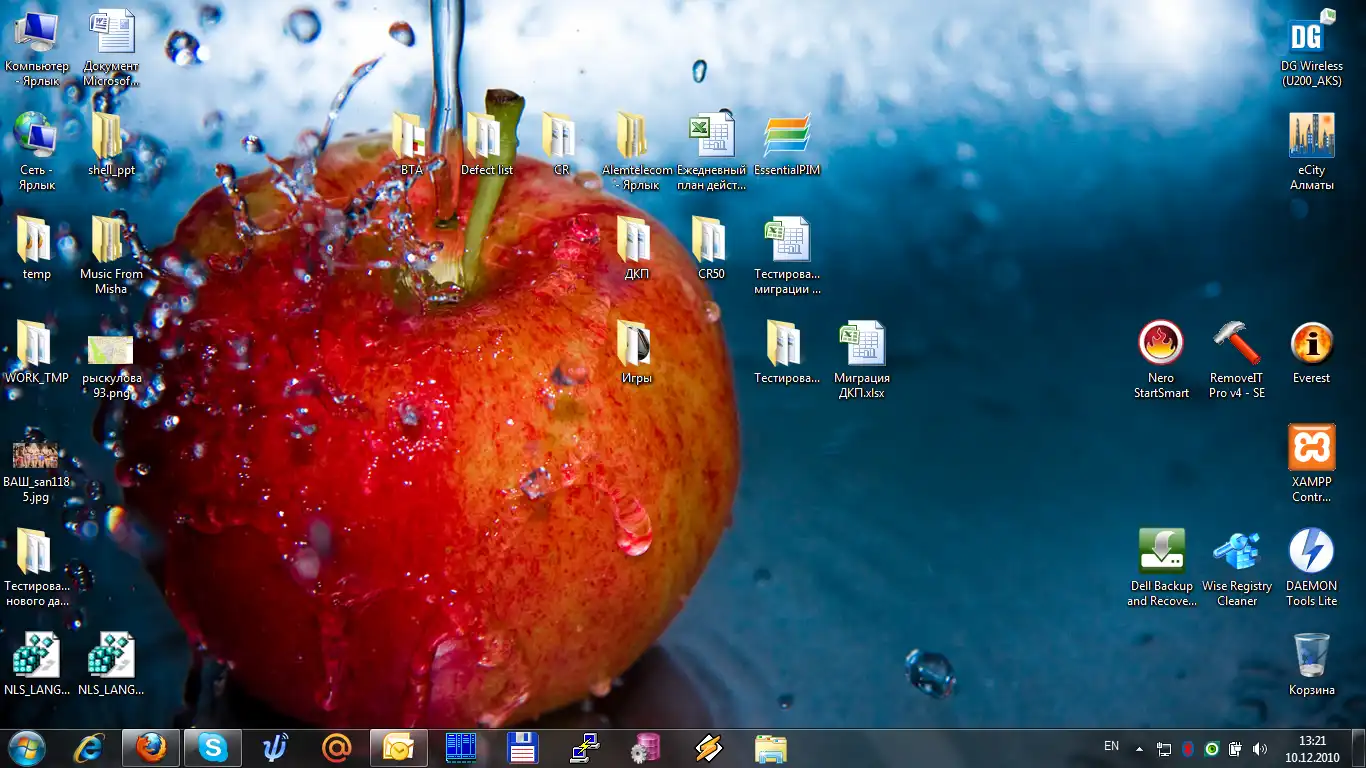
Task: Select the Everest desktop shortcut
Action: [x=1311, y=345]
